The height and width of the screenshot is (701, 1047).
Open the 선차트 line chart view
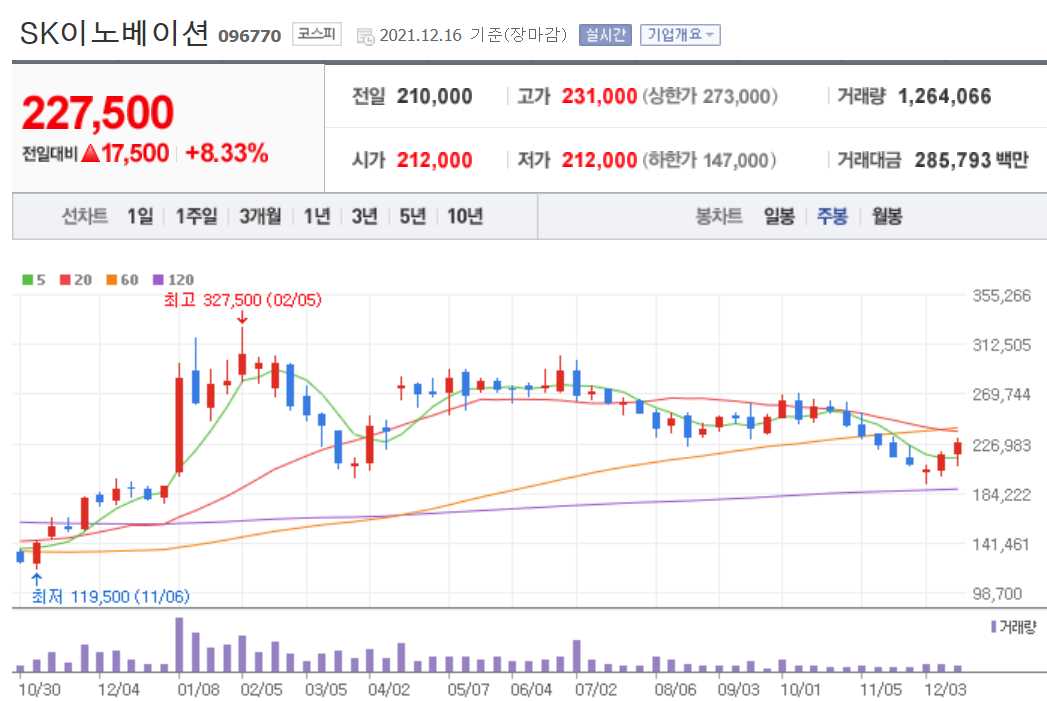click(x=83, y=215)
